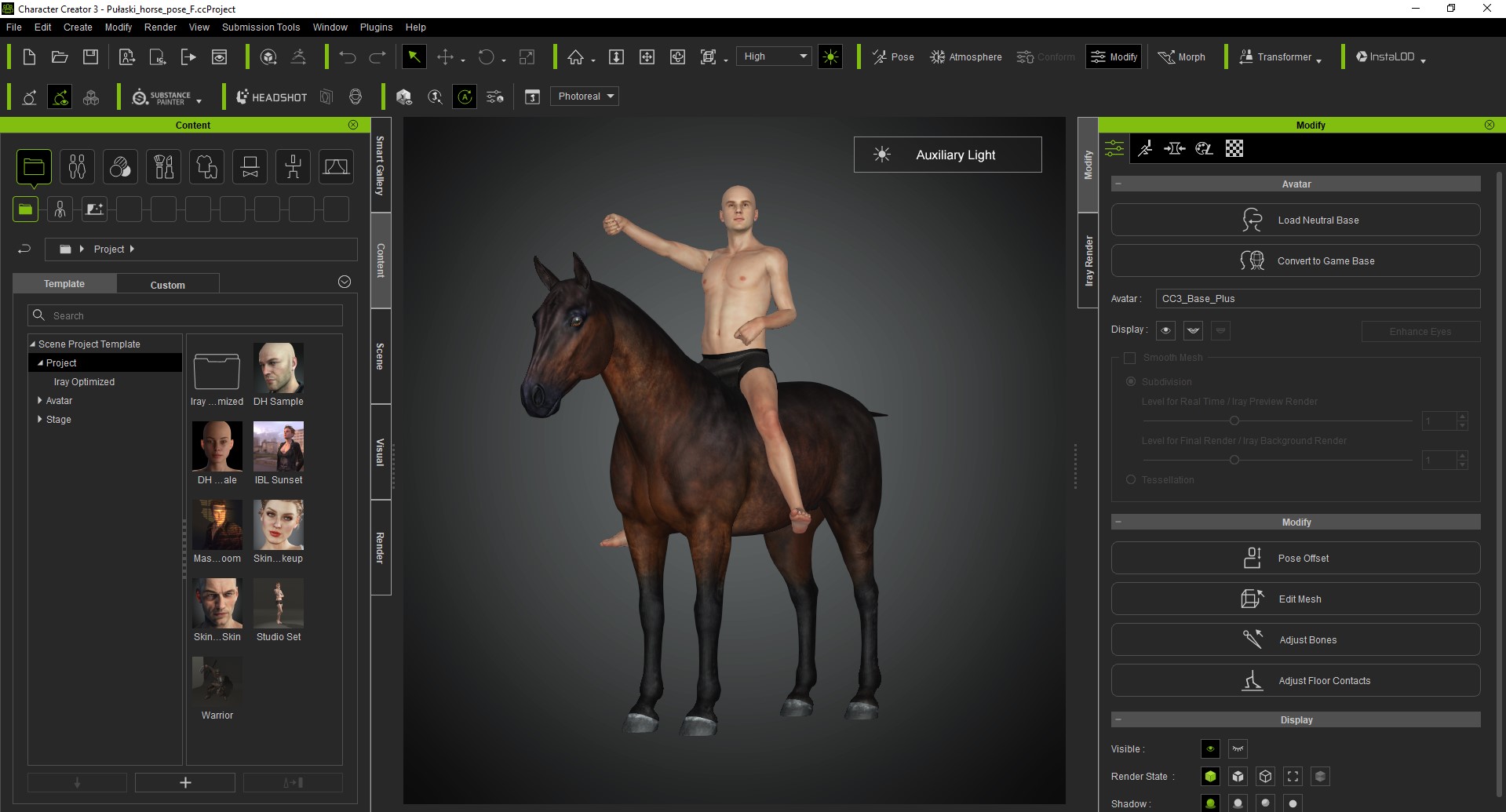Toggle the Visible eye-open button
The image size is (1506, 812).
coord(1210,748)
